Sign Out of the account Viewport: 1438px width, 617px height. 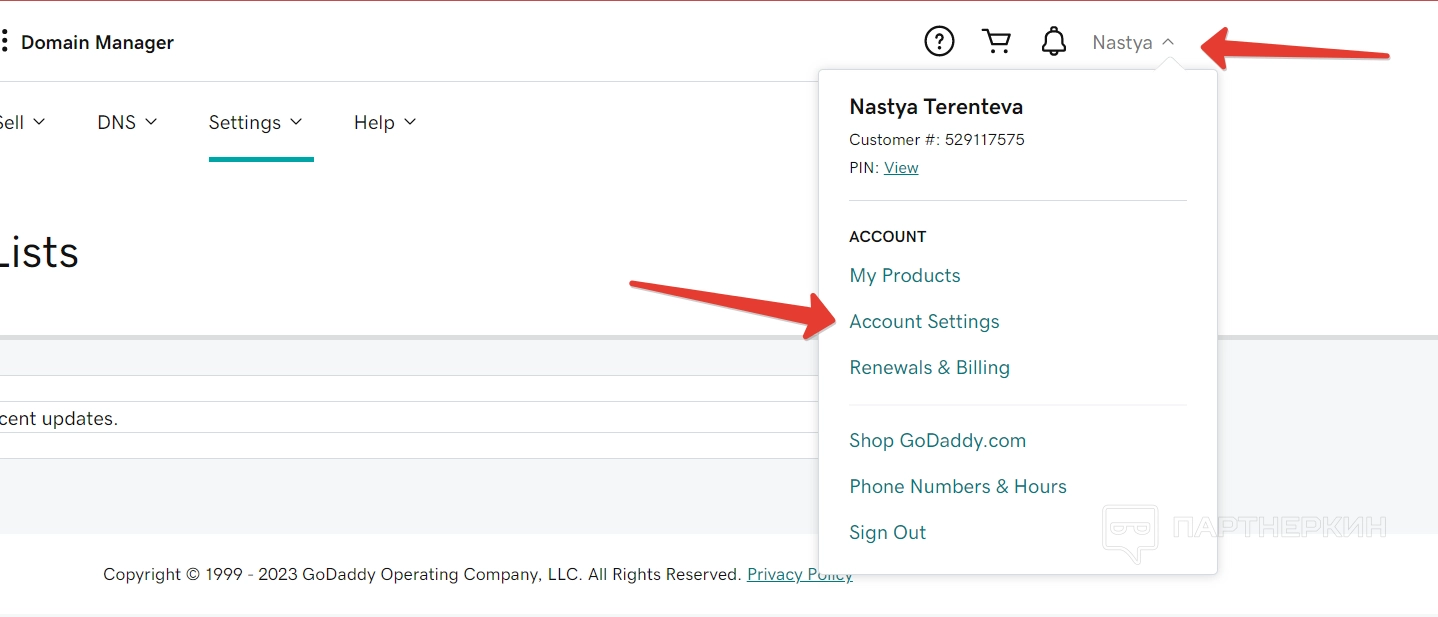click(887, 533)
